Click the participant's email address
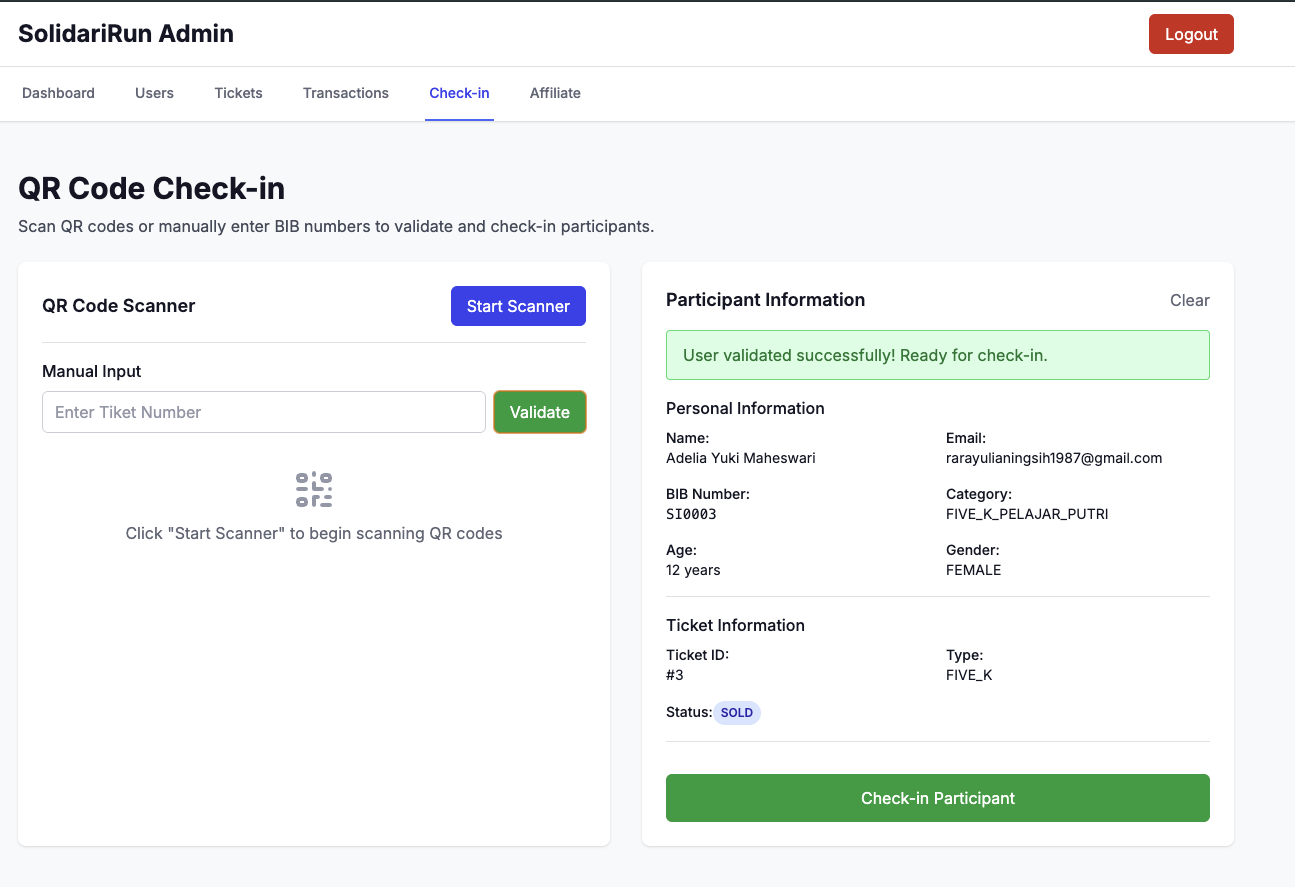 point(1053,458)
